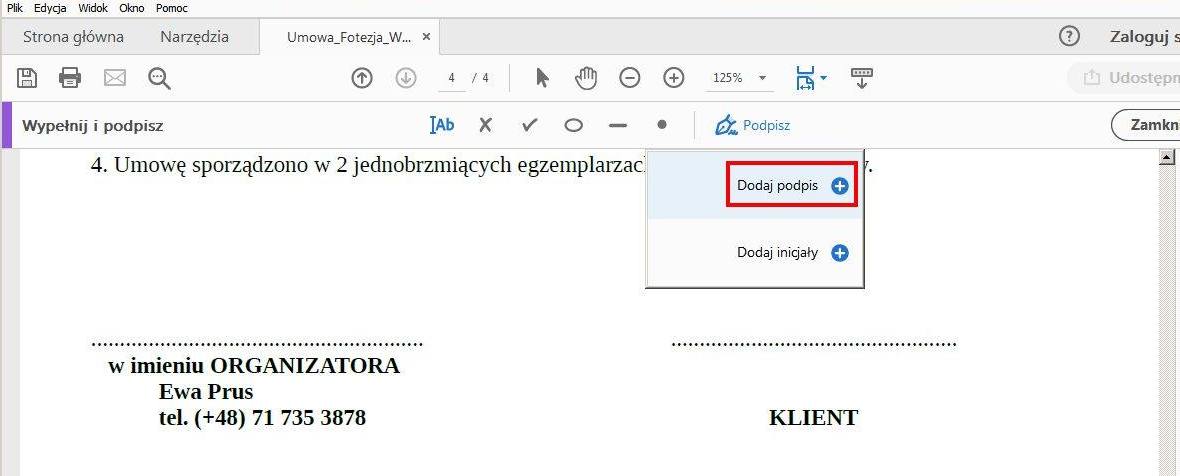Select the checkmark fill tool

click(530, 125)
